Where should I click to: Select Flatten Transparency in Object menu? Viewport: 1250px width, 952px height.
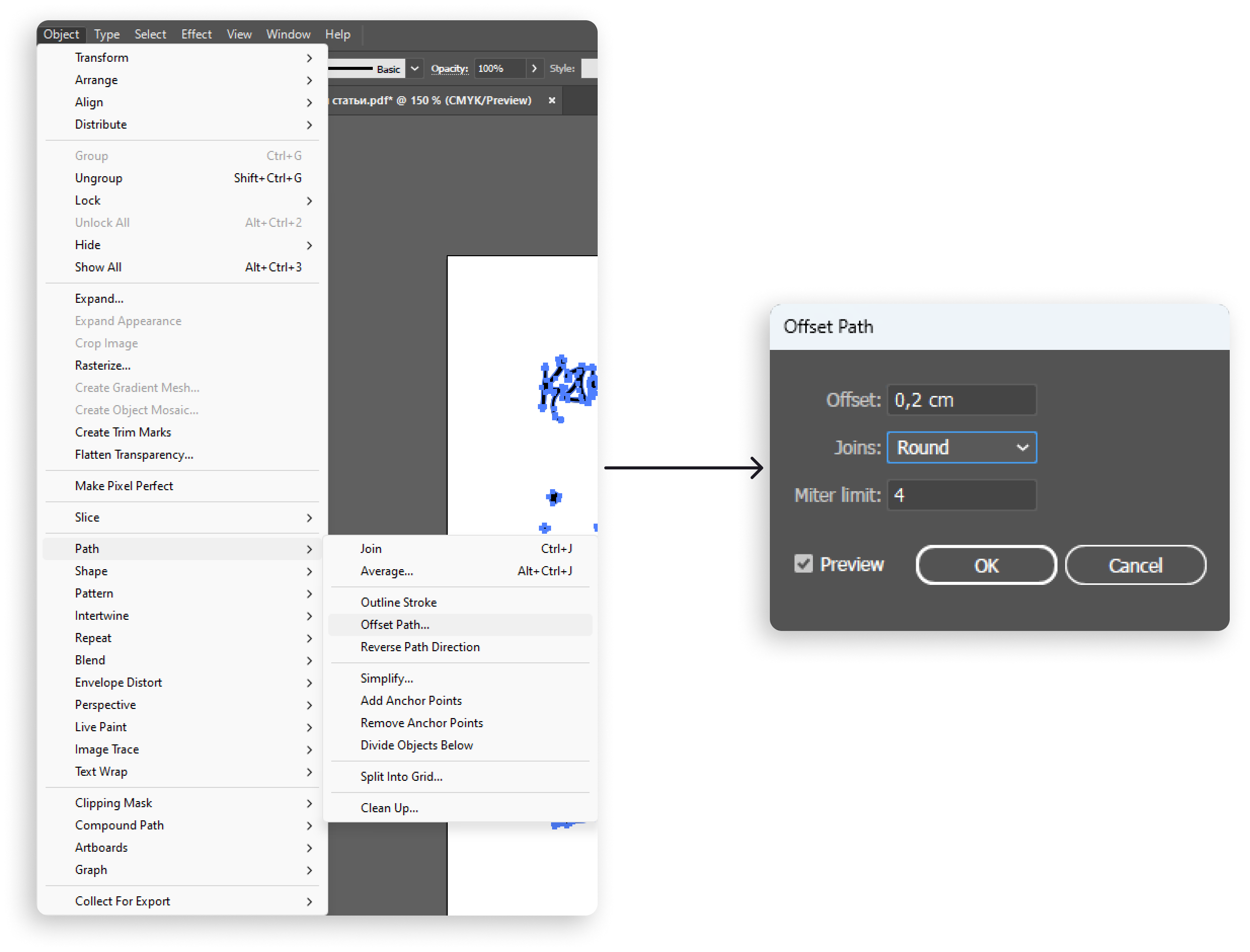tap(134, 455)
